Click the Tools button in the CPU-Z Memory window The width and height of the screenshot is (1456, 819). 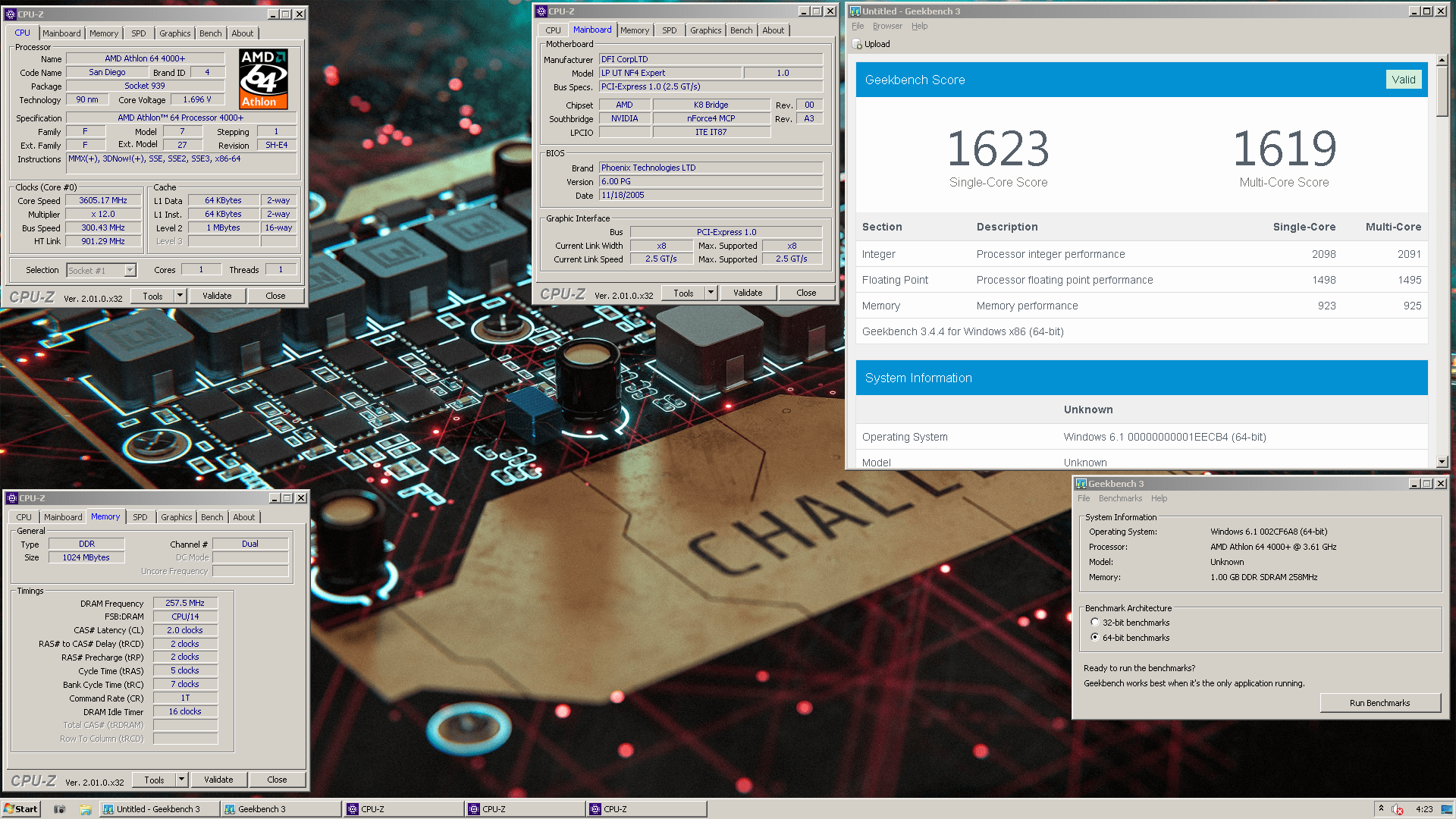[x=154, y=780]
